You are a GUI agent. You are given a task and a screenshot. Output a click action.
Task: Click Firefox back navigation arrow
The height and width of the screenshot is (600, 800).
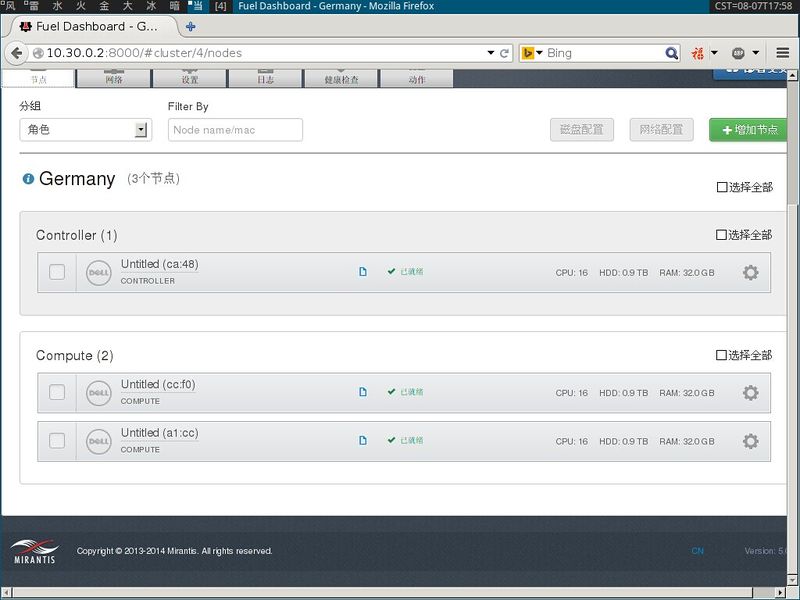tap(17, 53)
